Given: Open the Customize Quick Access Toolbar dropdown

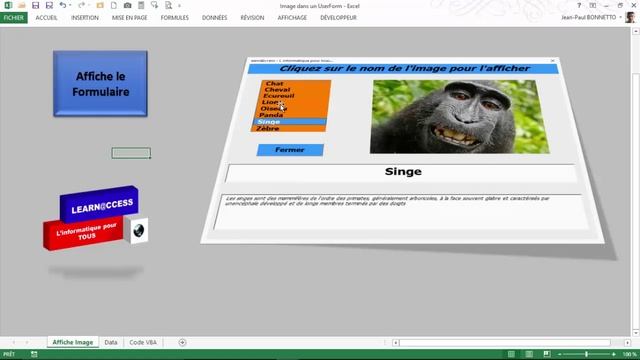Looking at the screenshot, I should [179, 6].
